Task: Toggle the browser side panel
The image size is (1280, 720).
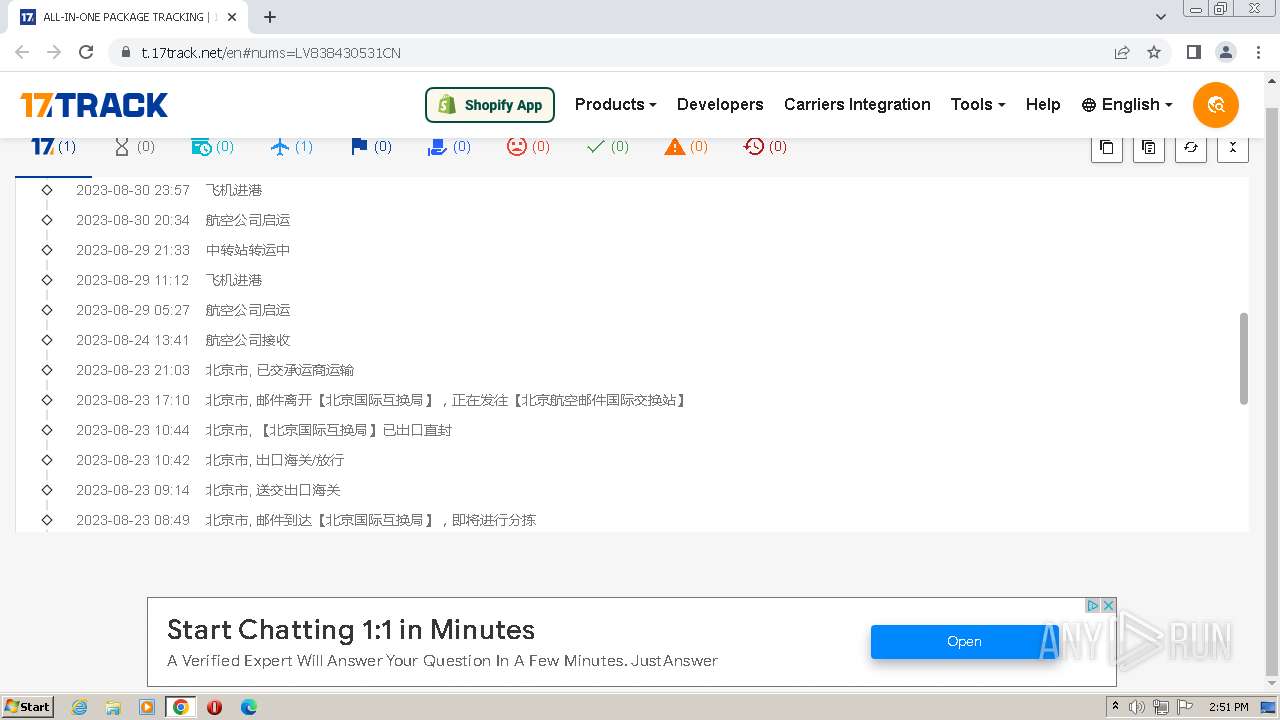Action: pos(1193,52)
